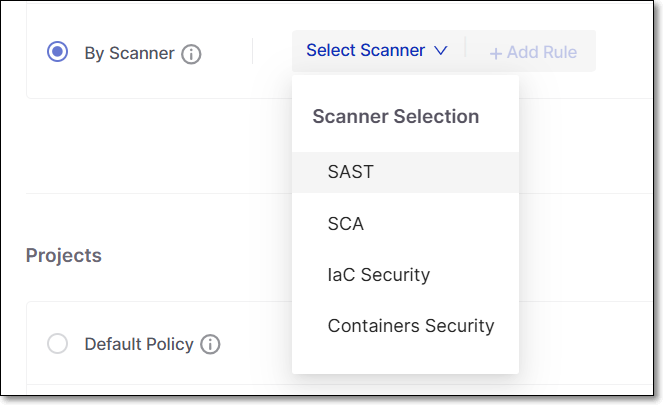Open the Select Scanner dropdown
The image size is (663, 405).
click(x=376, y=50)
